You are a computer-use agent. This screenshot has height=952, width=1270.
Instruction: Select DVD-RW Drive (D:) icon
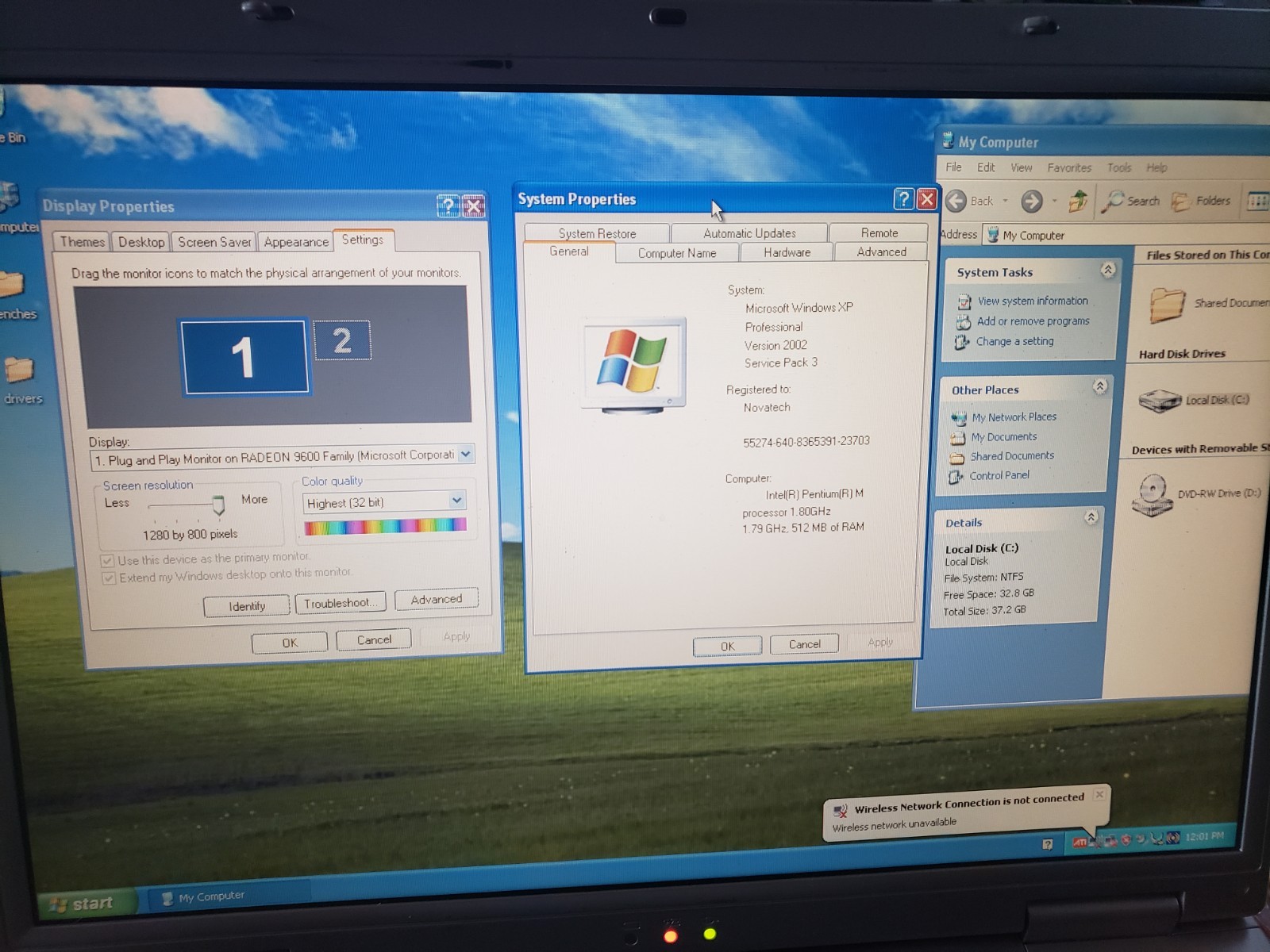click(x=1152, y=494)
